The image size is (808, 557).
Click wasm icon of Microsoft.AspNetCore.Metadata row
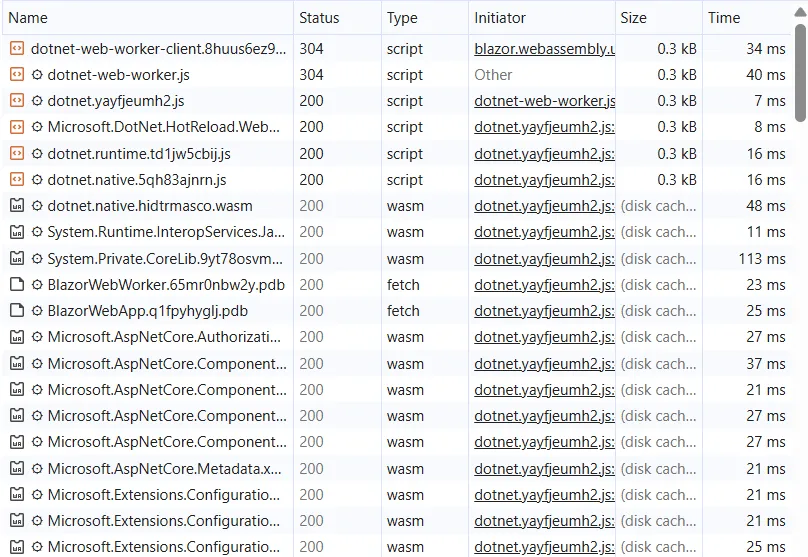[17, 468]
